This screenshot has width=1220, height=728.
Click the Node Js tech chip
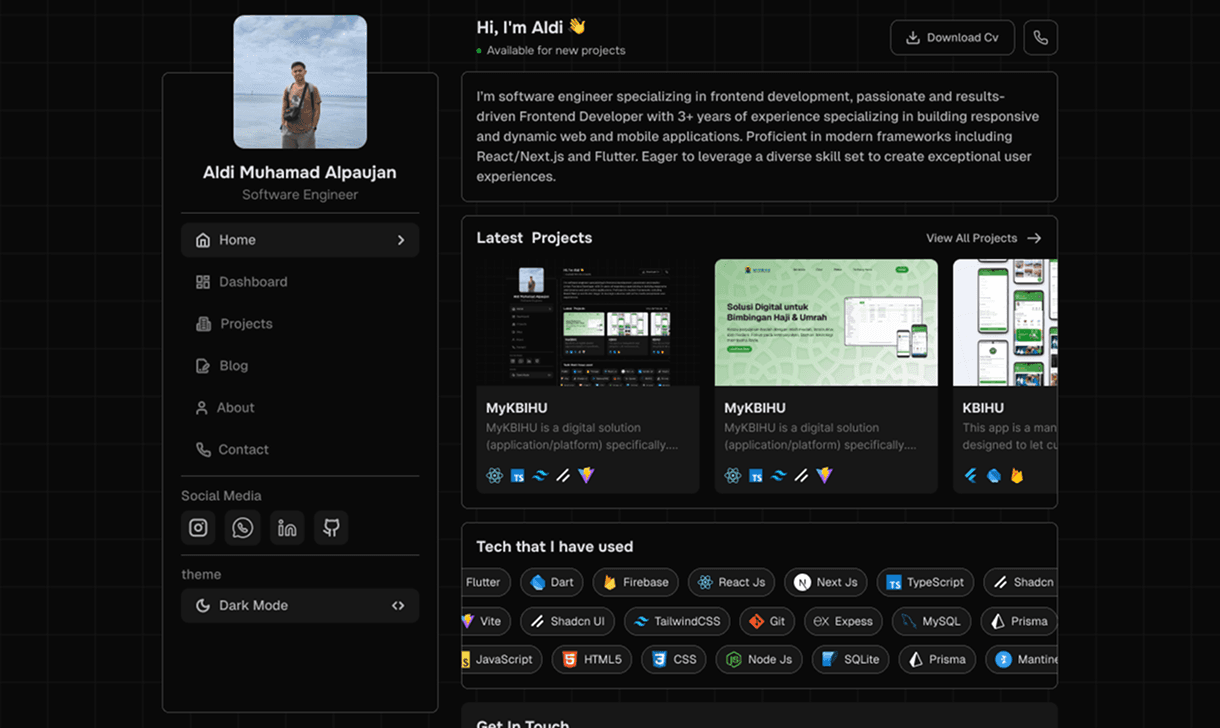click(x=759, y=660)
